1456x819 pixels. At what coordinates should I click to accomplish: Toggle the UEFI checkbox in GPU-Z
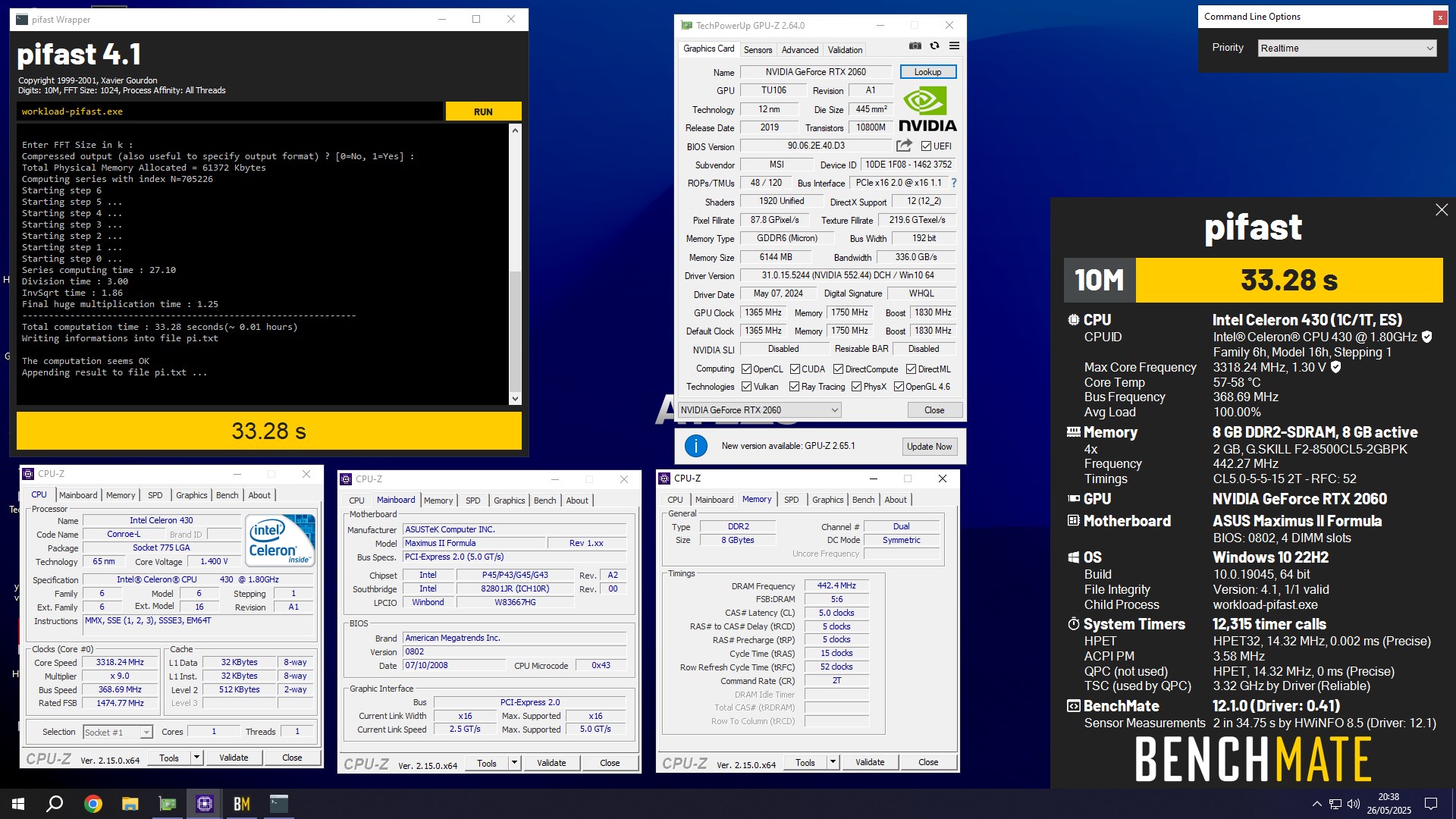click(x=926, y=146)
